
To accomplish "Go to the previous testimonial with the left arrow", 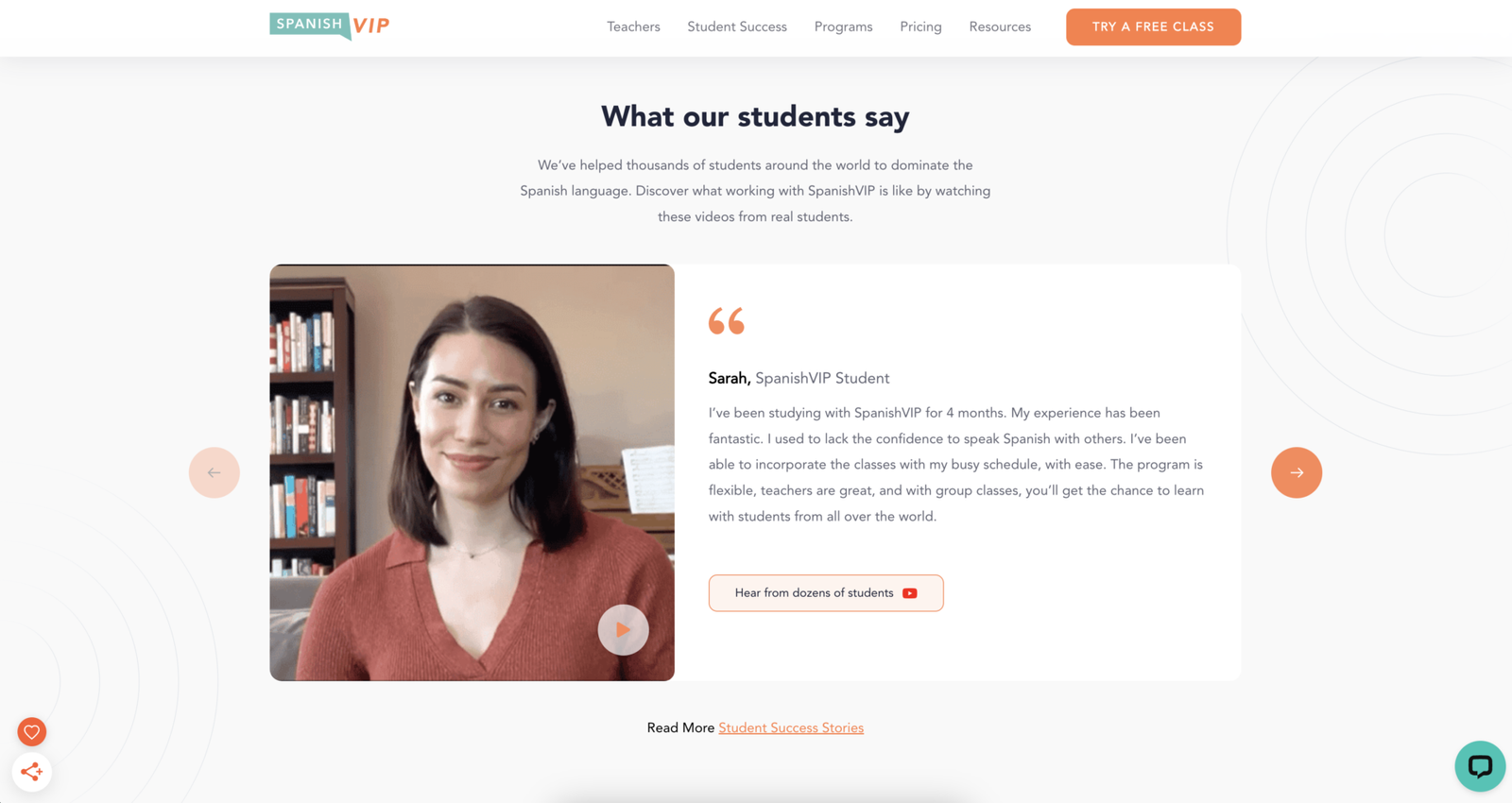I will (215, 472).
